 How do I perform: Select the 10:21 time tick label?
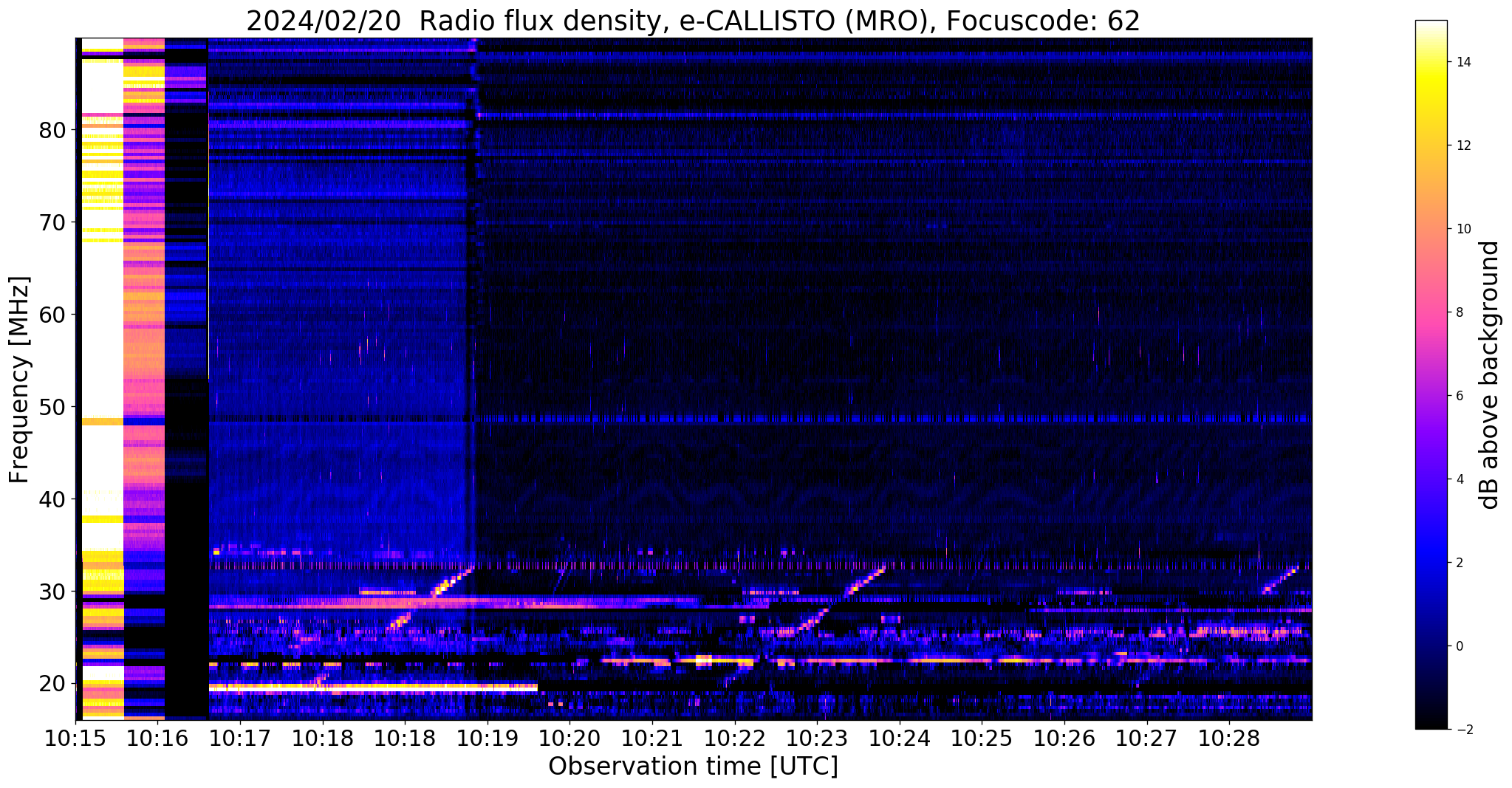pyautogui.click(x=652, y=739)
